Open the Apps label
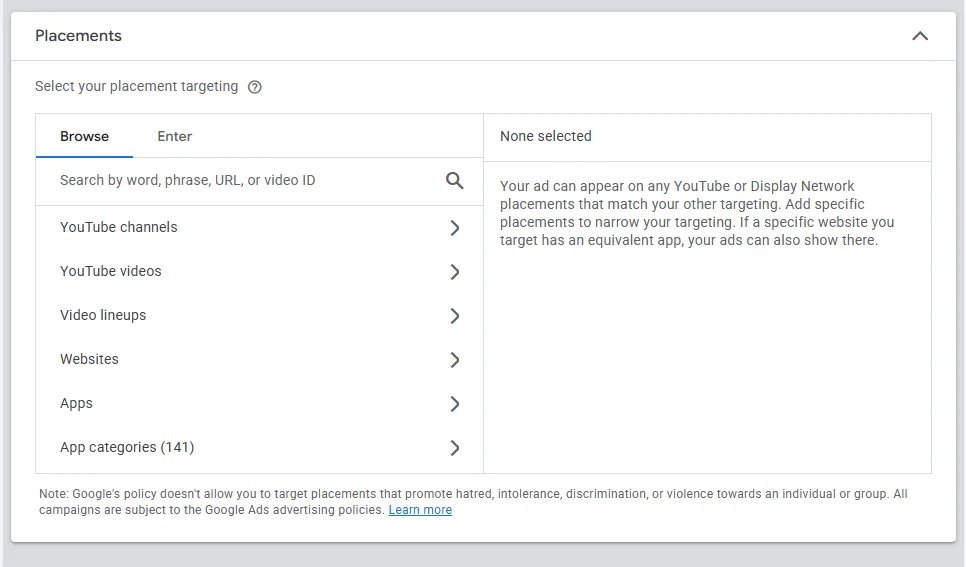The height and width of the screenshot is (567, 966). click(76, 403)
